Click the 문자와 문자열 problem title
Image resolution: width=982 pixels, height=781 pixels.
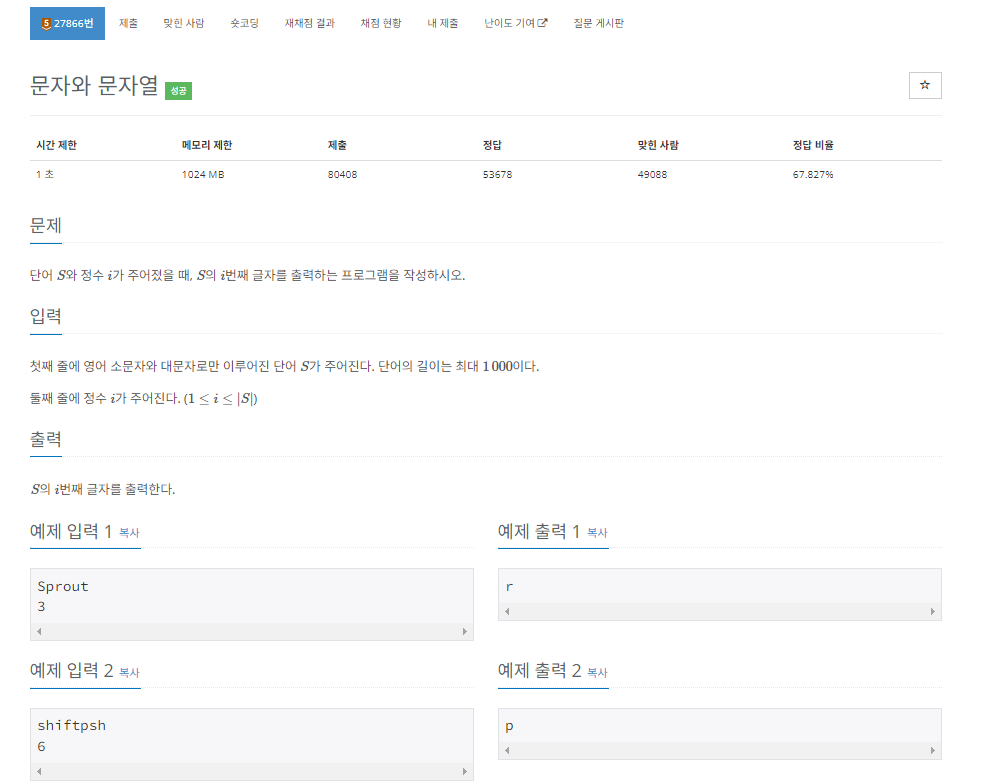(94, 85)
